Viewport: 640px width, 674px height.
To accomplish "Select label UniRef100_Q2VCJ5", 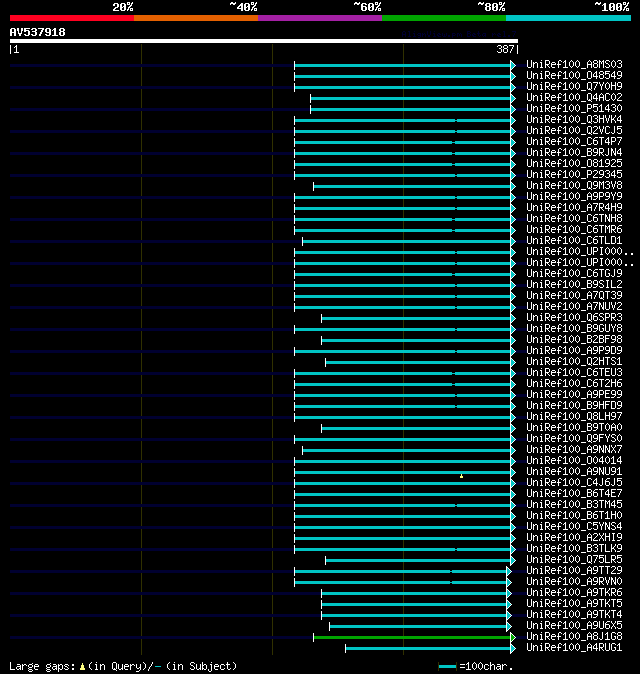I will click(574, 131).
